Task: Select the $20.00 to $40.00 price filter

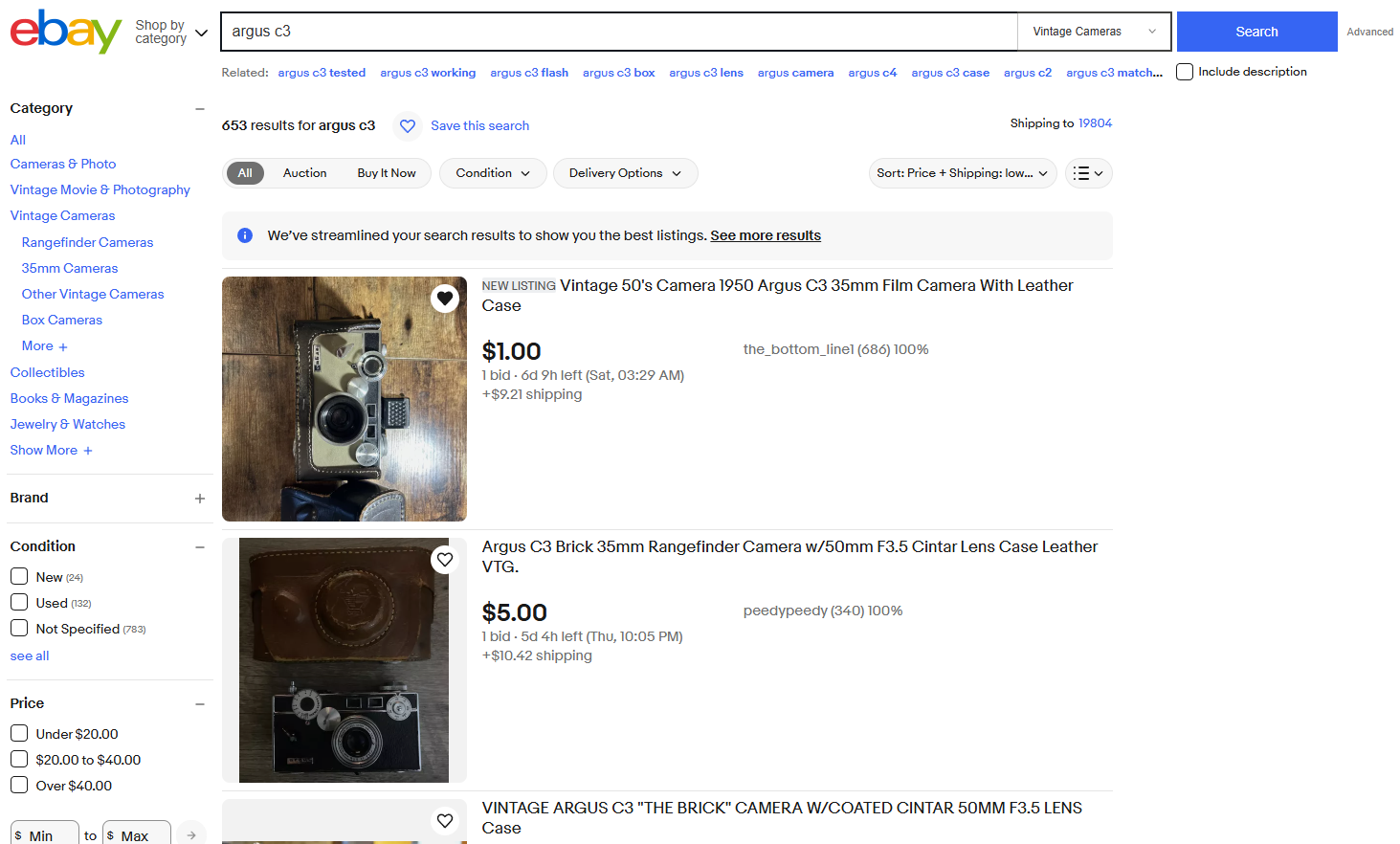Action: tap(19, 759)
